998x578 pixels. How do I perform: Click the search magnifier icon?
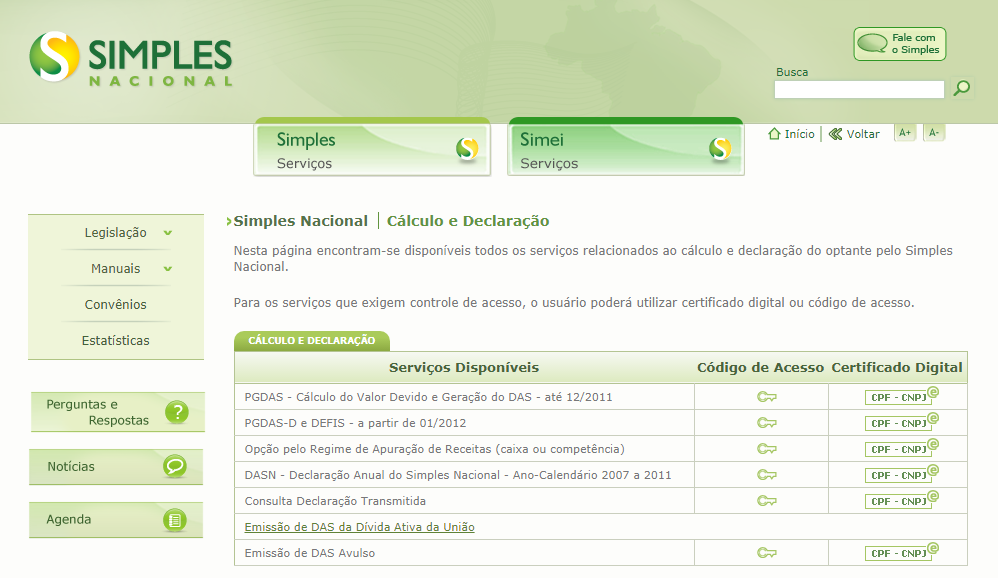[x=961, y=88]
